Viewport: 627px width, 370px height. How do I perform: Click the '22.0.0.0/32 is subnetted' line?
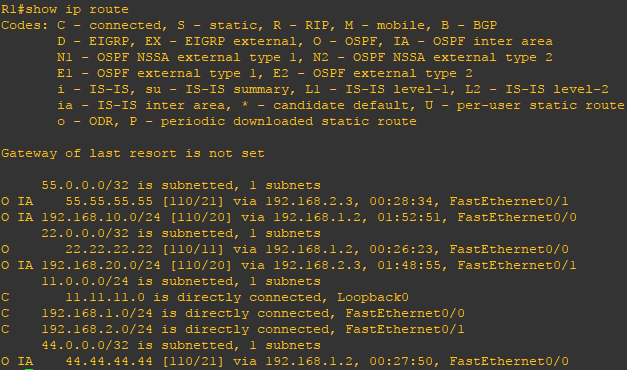pyautogui.click(x=181, y=233)
